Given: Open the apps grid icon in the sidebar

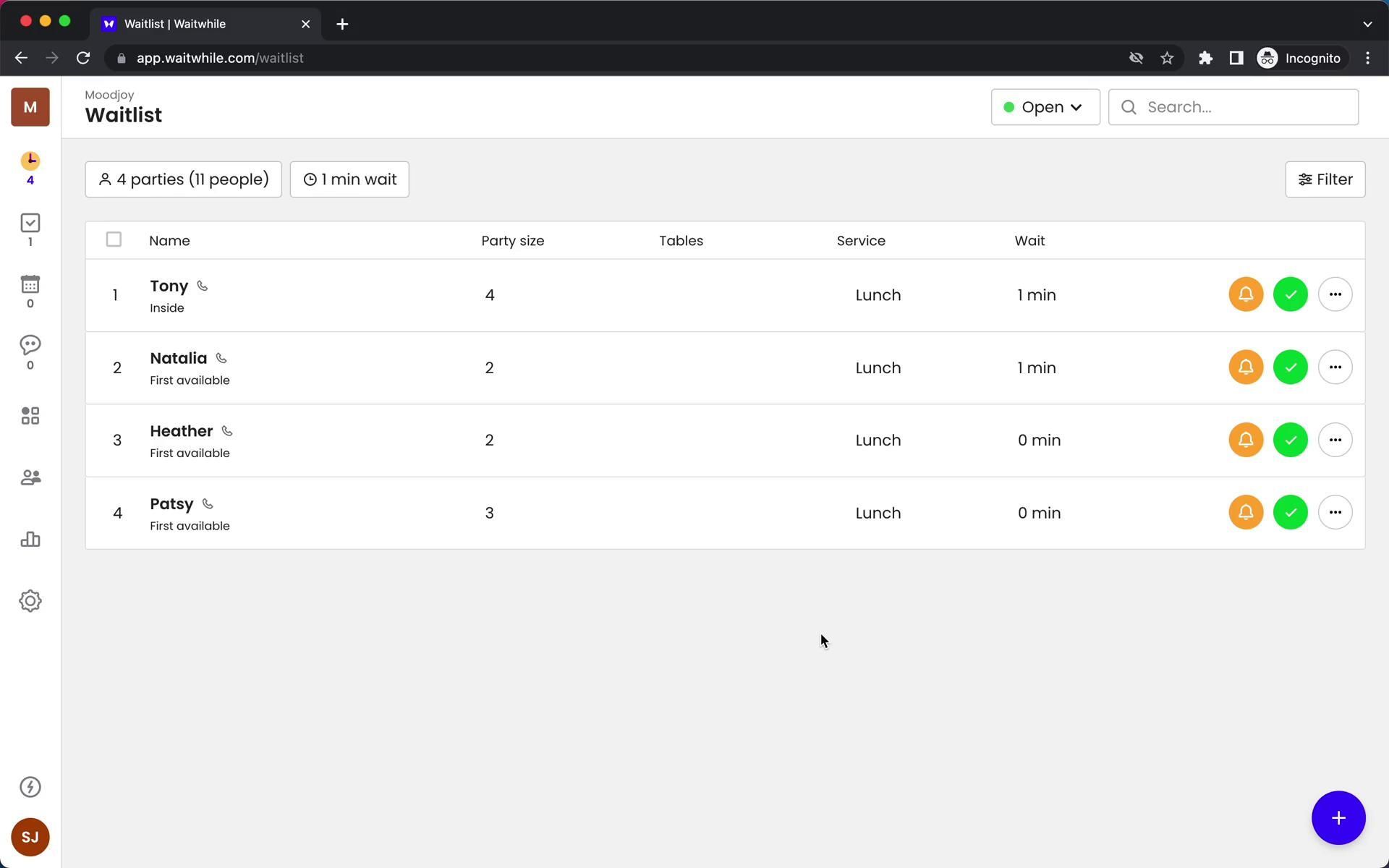Looking at the screenshot, I should (30, 415).
